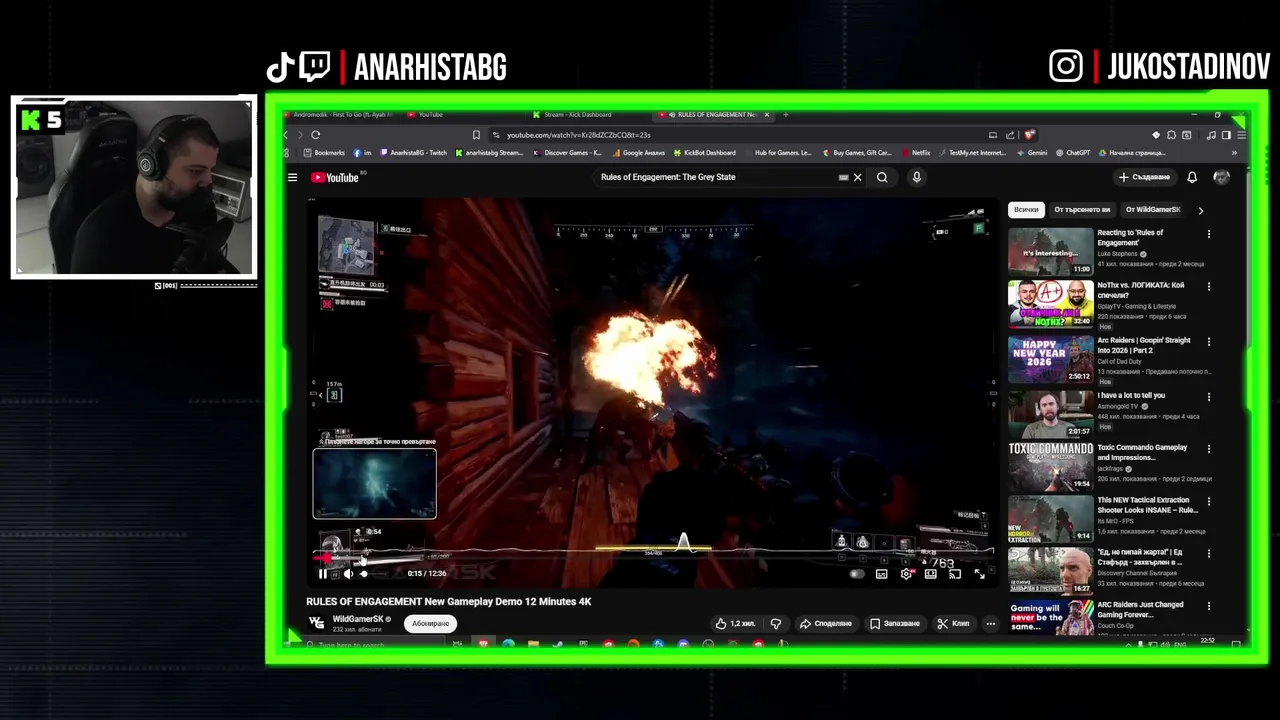The height and width of the screenshot is (720, 1280).
Task: Click the video progress bar scrubber
Action: click(326, 558)
